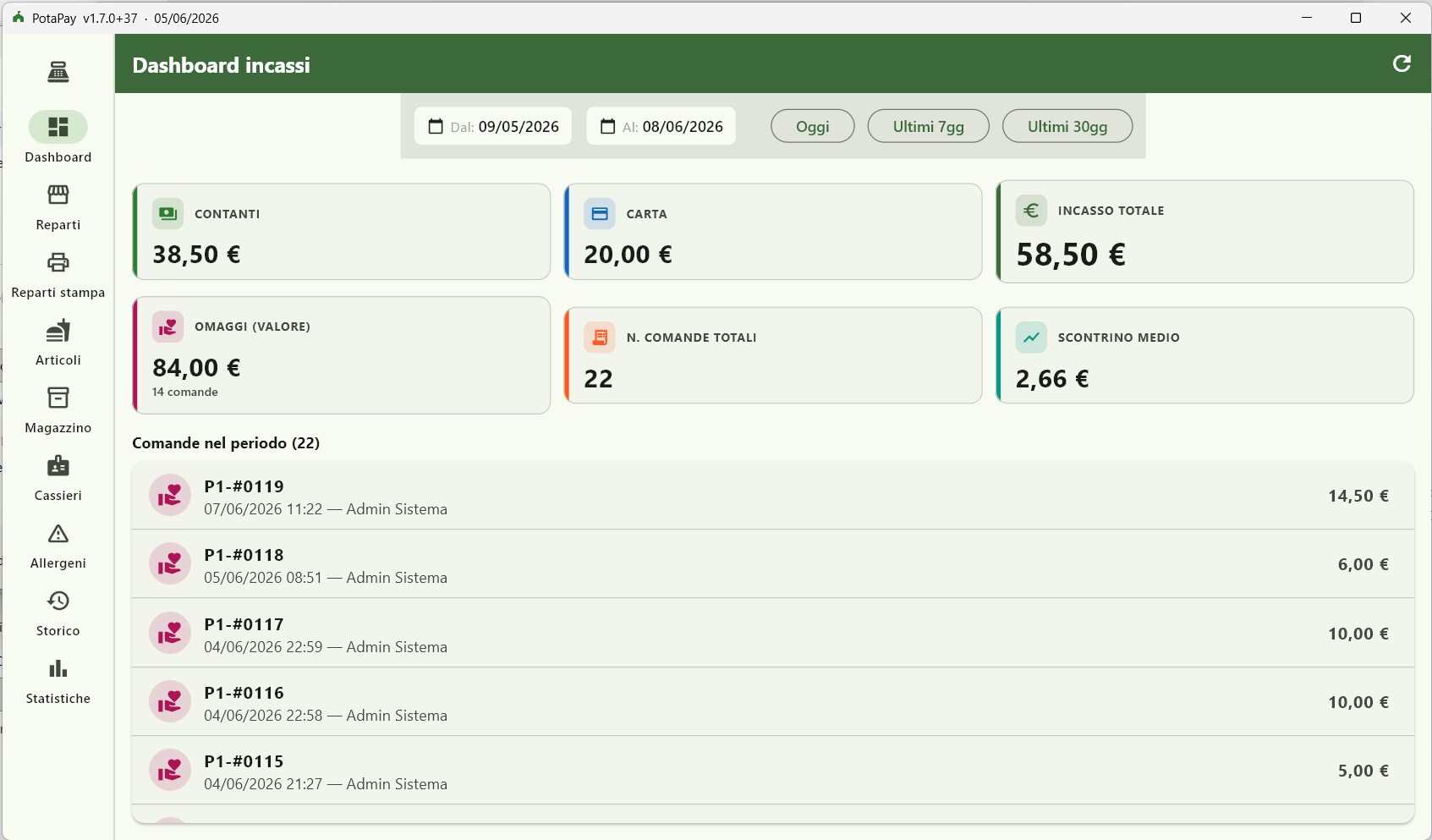Select Allergeni label in sidebar

58,563
